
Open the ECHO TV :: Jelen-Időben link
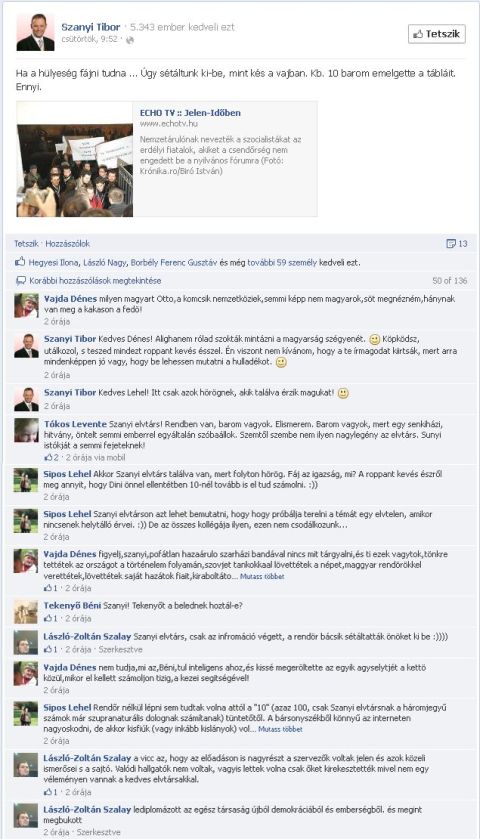tap(190, 113)
